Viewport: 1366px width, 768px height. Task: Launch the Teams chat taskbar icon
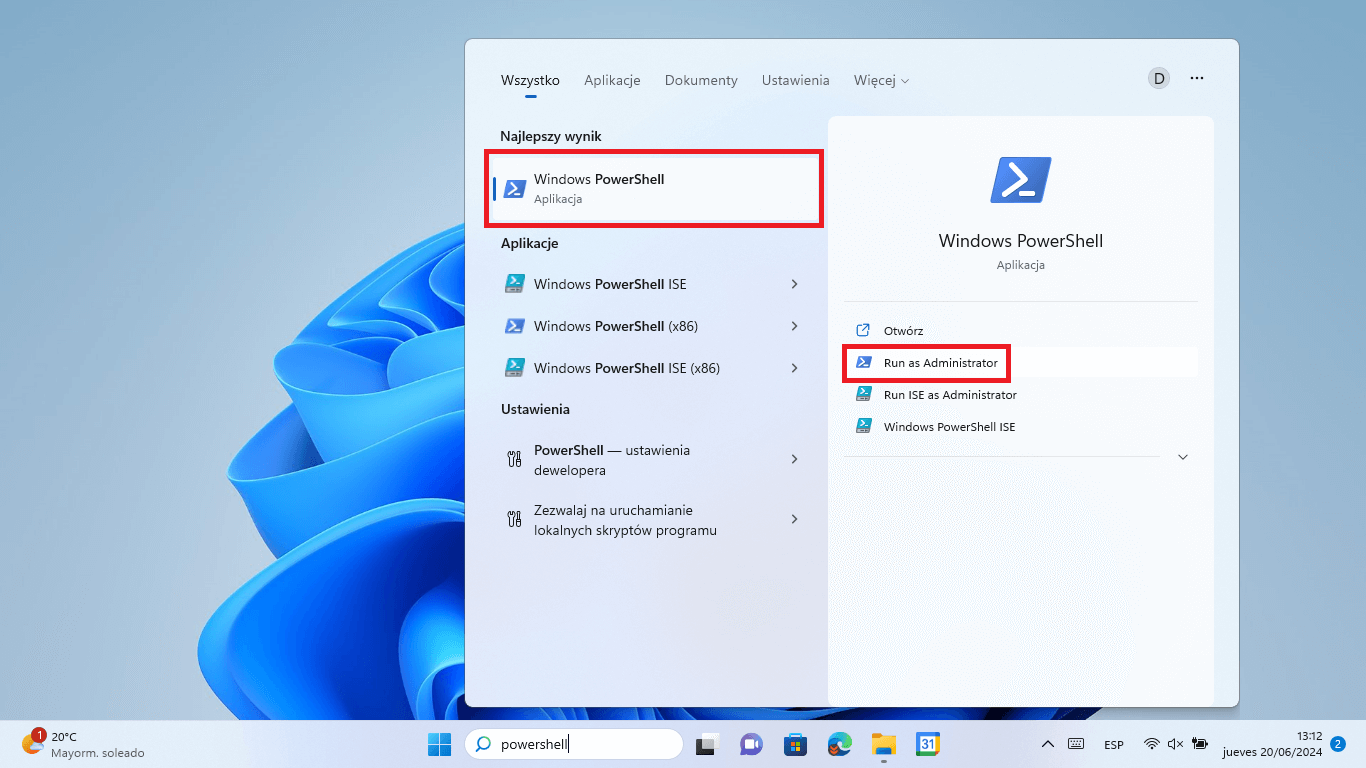point(751,744)
